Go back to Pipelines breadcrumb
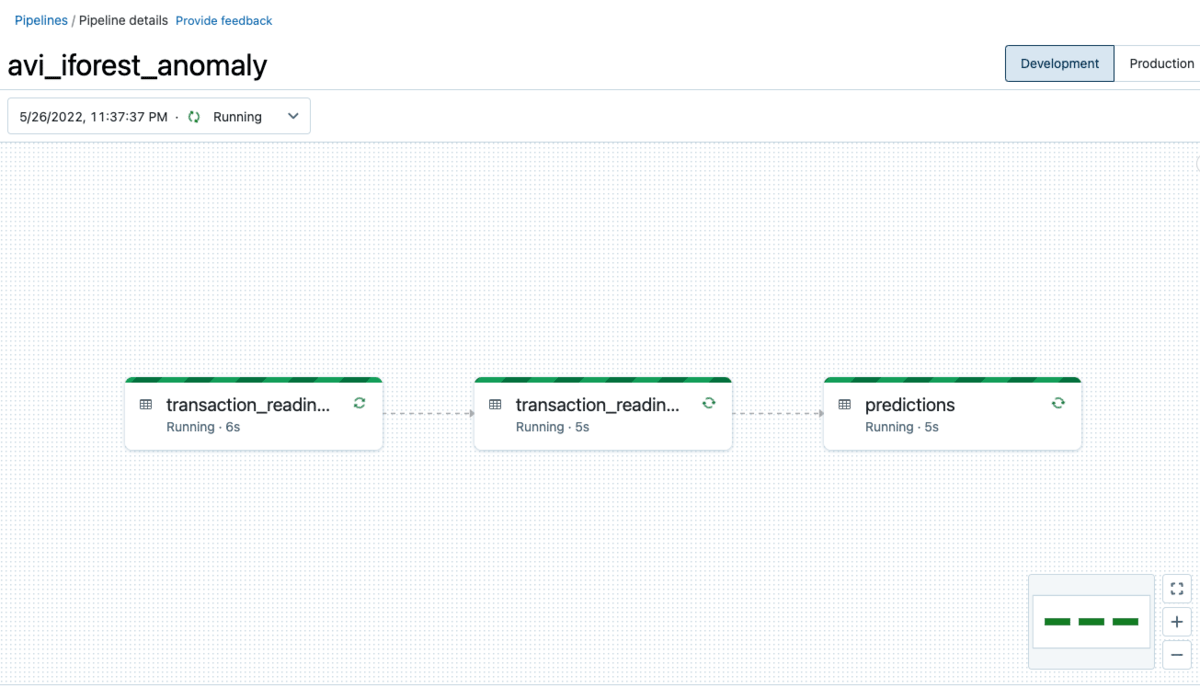Image resolution: width=1200 pixels, height=688 pixels. [x=41, y=20]
